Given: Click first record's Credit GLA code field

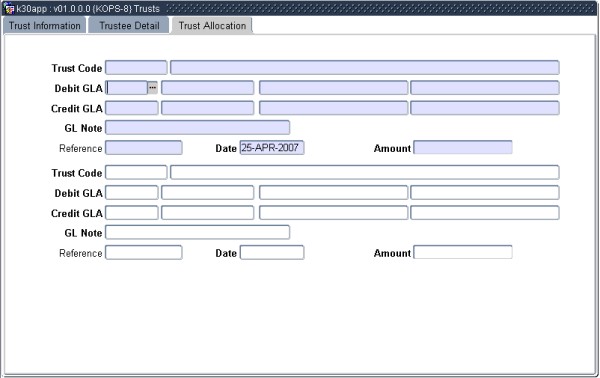Looking at the screenshot, I should point(132,108).
